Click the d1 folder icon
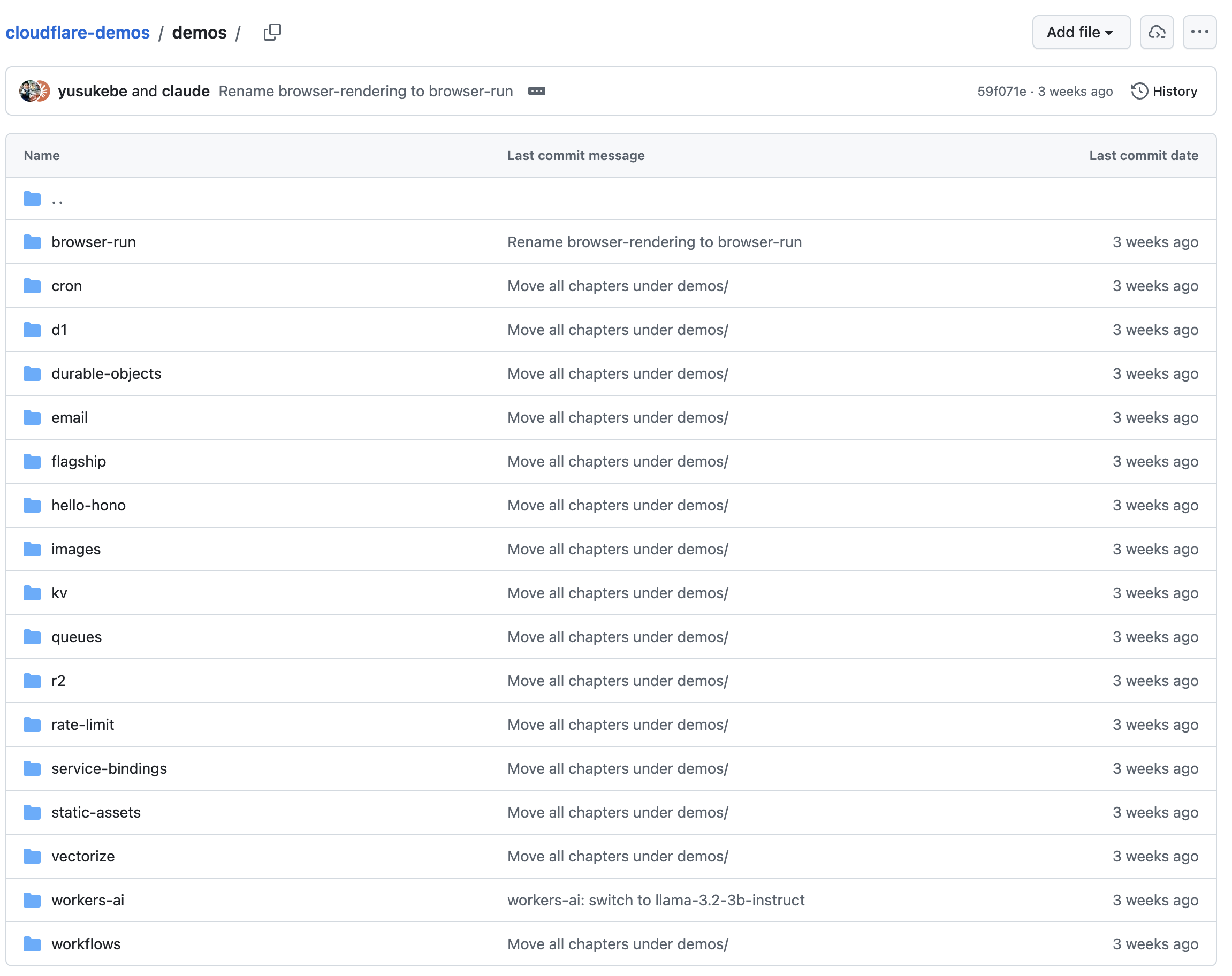This screenshot has width=1232, height=976. point(32,330)
